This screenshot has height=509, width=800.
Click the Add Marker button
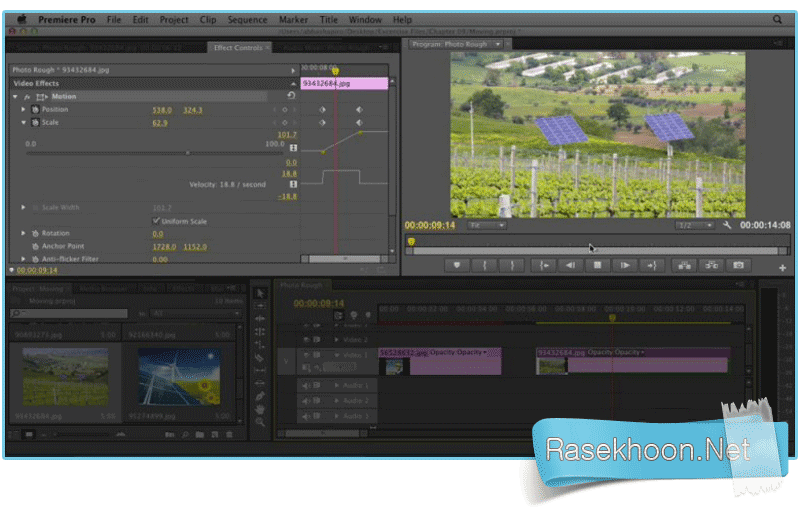pos(457,265)
